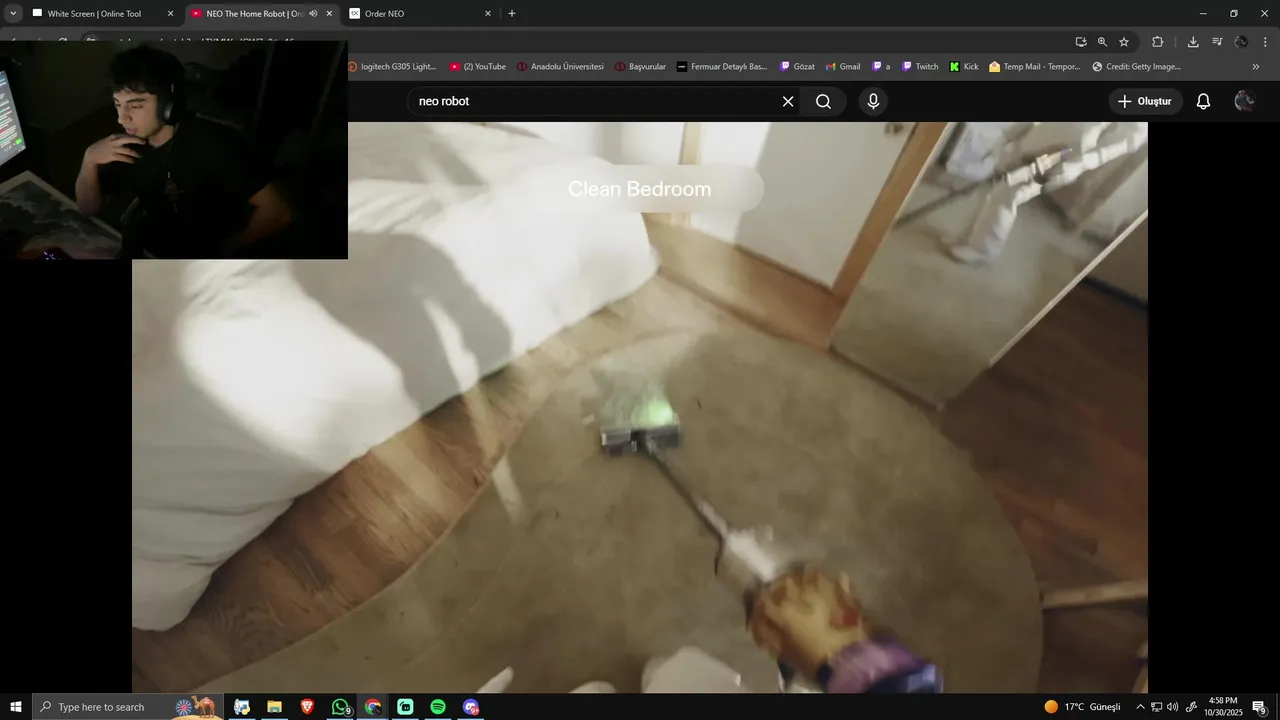The height and width of the screenshot is (720, 1280).
Task: Click the webcam overlay of the streamer
Action: click(x=174, y=150)
